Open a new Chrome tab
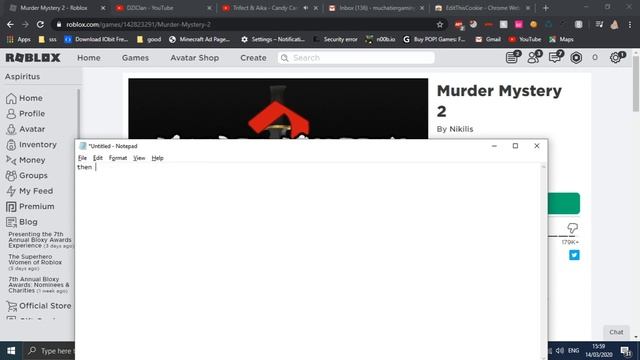640x360 pixels. tap(545, 8)
